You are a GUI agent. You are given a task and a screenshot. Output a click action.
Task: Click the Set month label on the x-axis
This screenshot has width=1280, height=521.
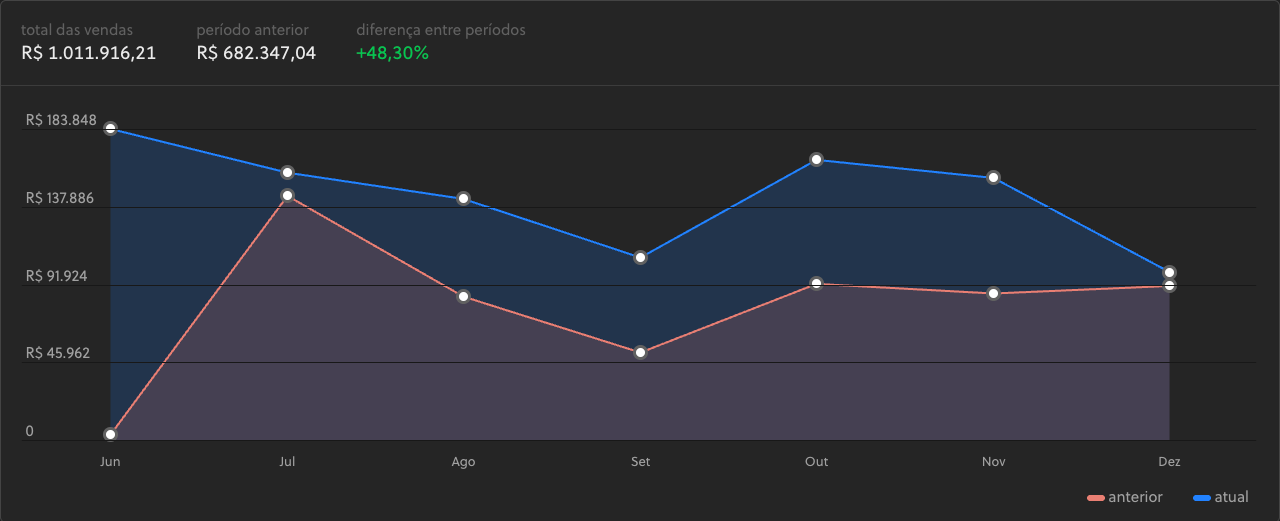click(640, 462)
